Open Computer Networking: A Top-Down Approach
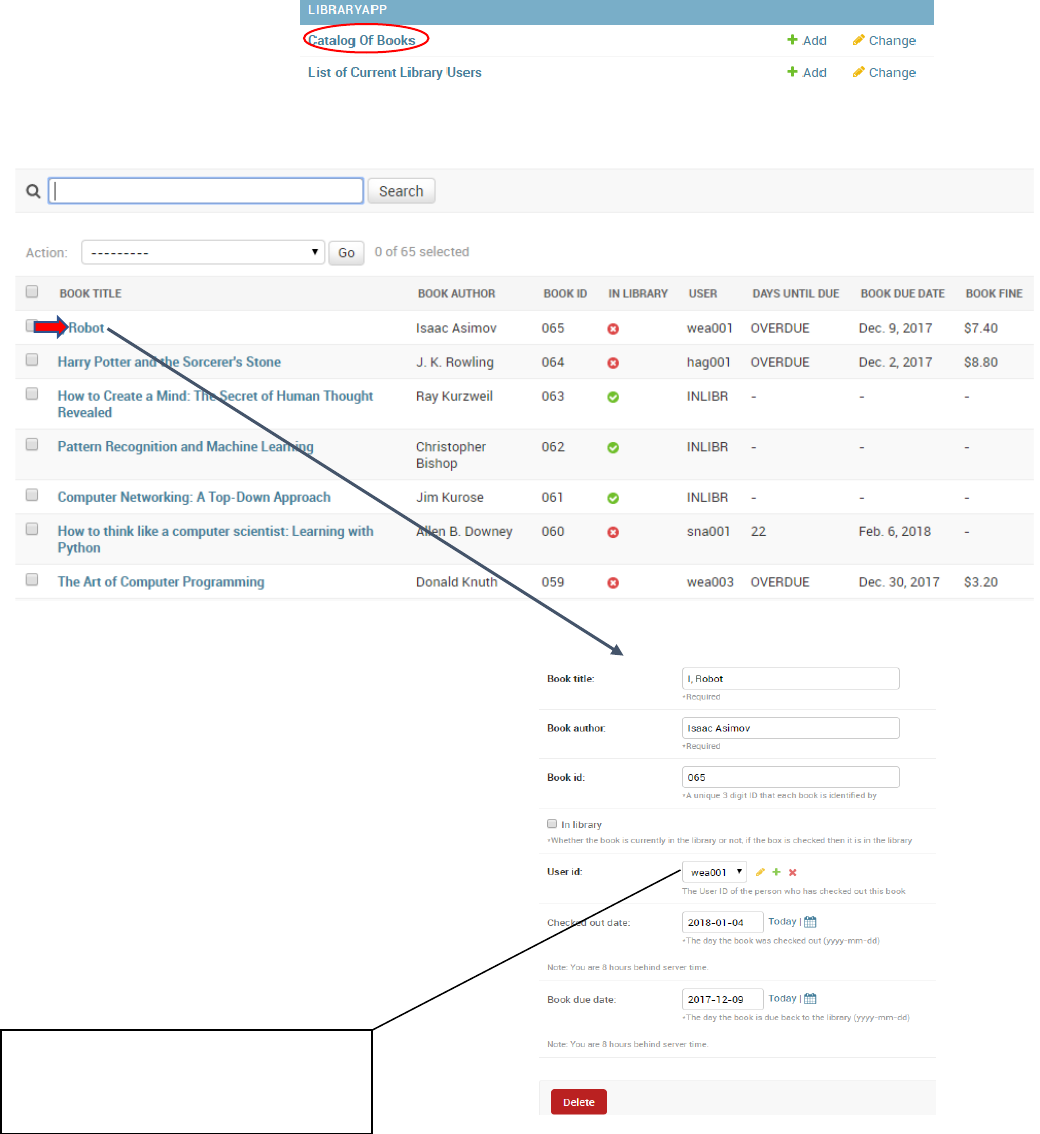This screenshot has width=1040, height=1134. point(194,497)
